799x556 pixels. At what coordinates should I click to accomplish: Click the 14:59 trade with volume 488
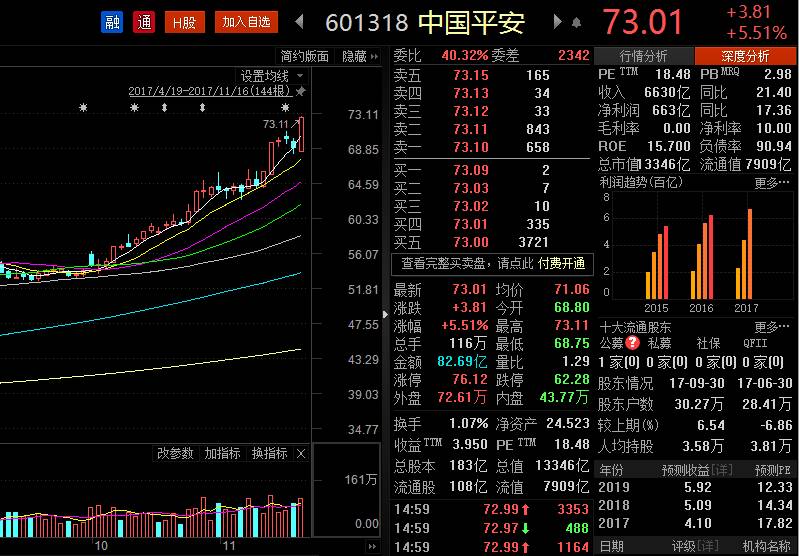click(491, 528)
